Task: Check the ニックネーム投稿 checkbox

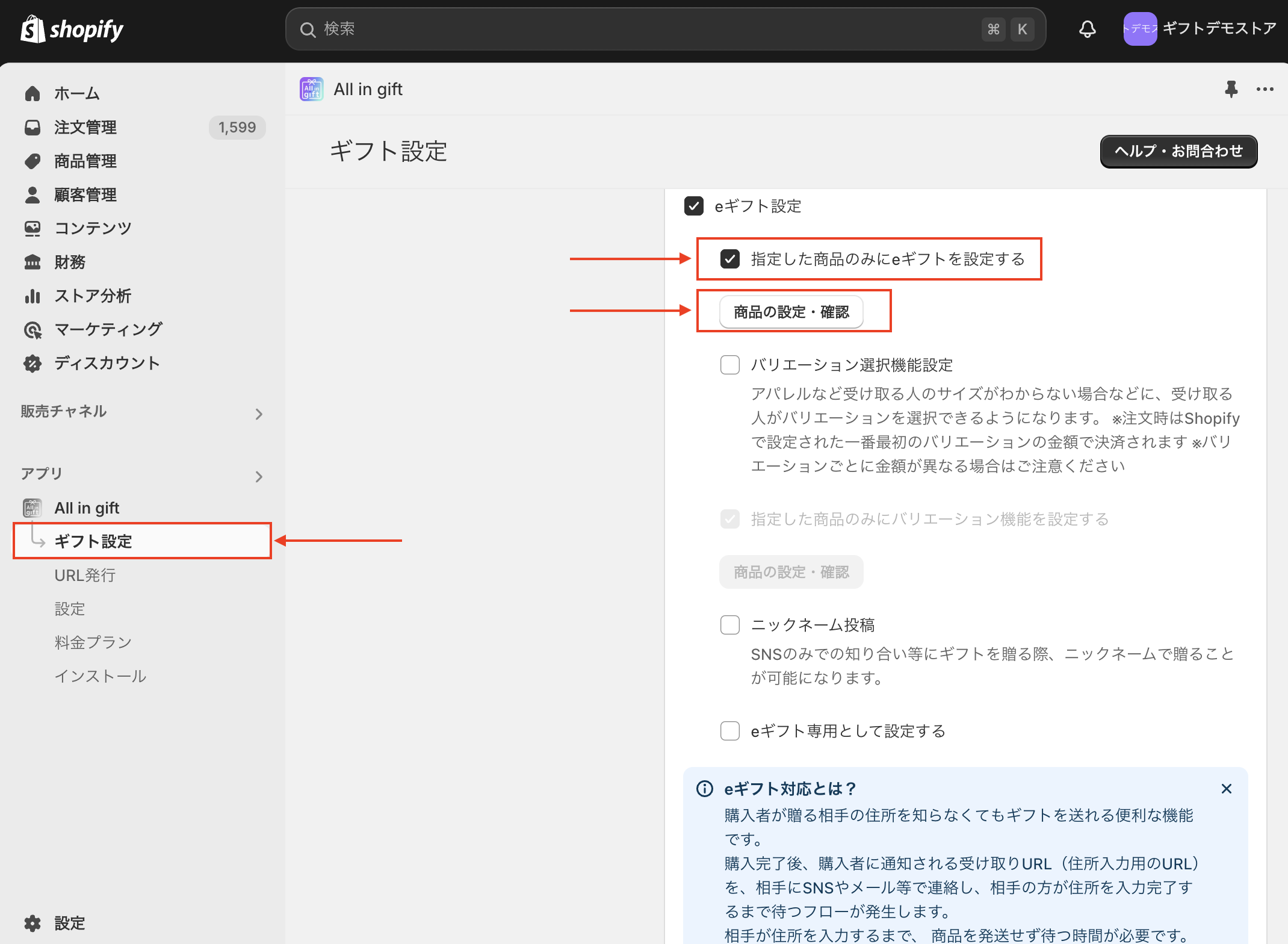Action: click(730, 625)
